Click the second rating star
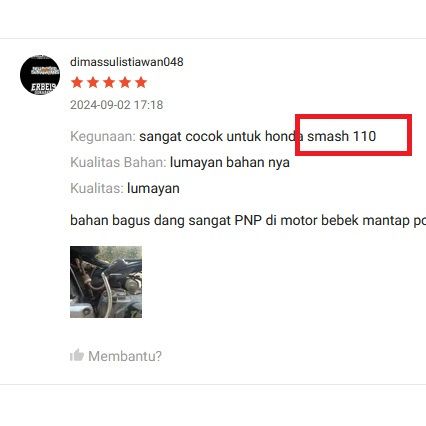 [x=93, y=82]
